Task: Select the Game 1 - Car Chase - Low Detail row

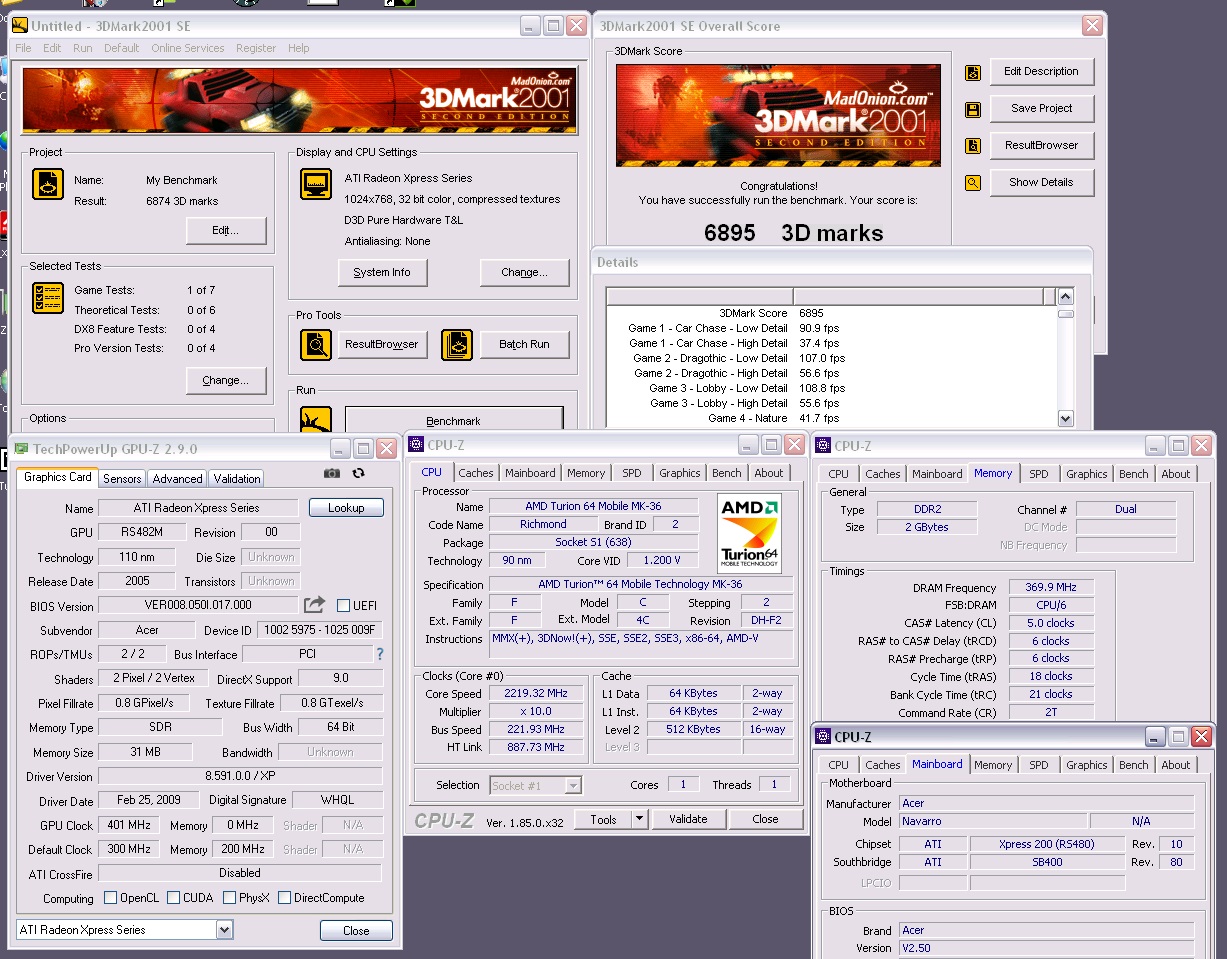Action: click(830, 328)
